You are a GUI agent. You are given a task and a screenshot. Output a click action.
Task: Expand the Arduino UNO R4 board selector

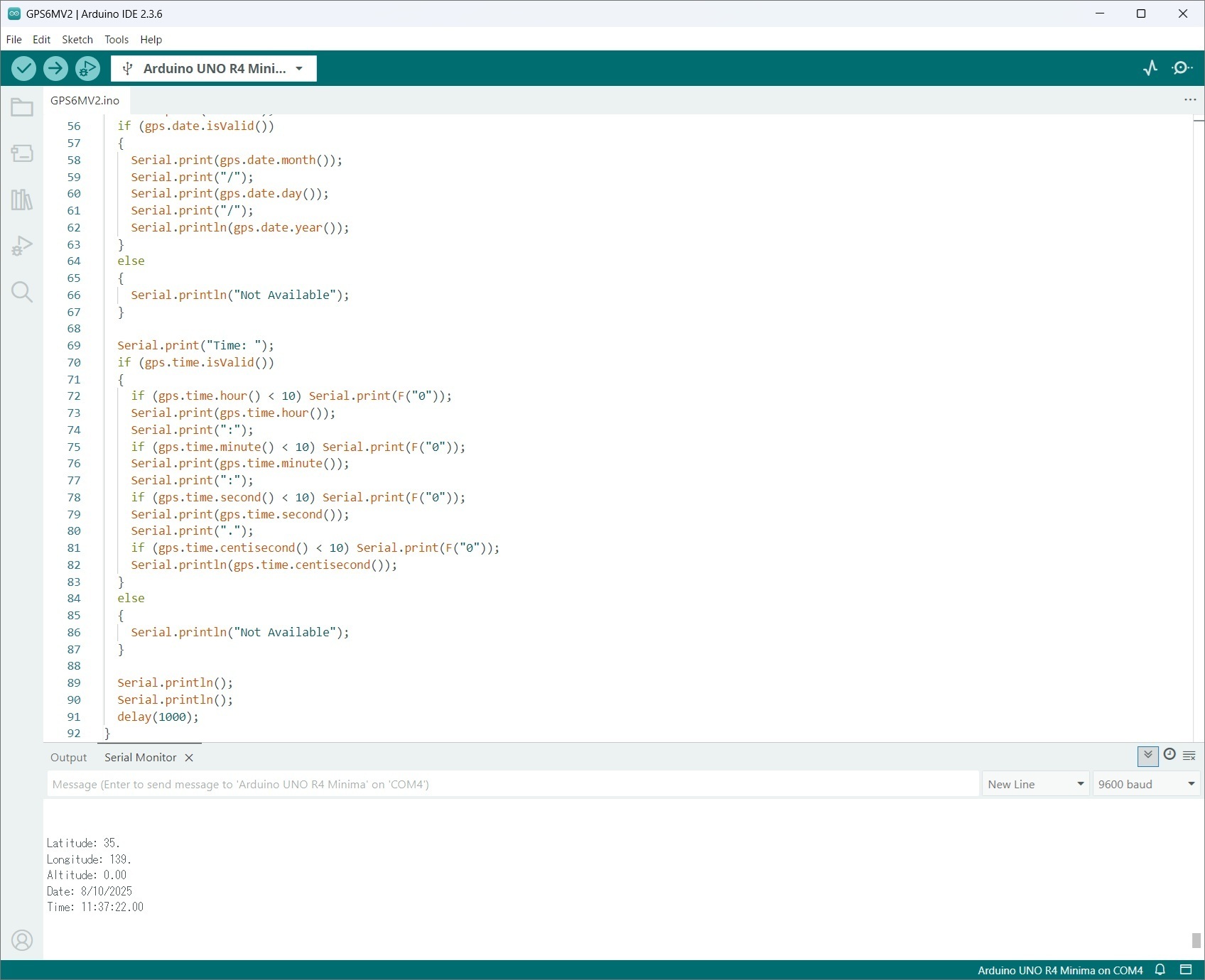[x=214, y=68]
